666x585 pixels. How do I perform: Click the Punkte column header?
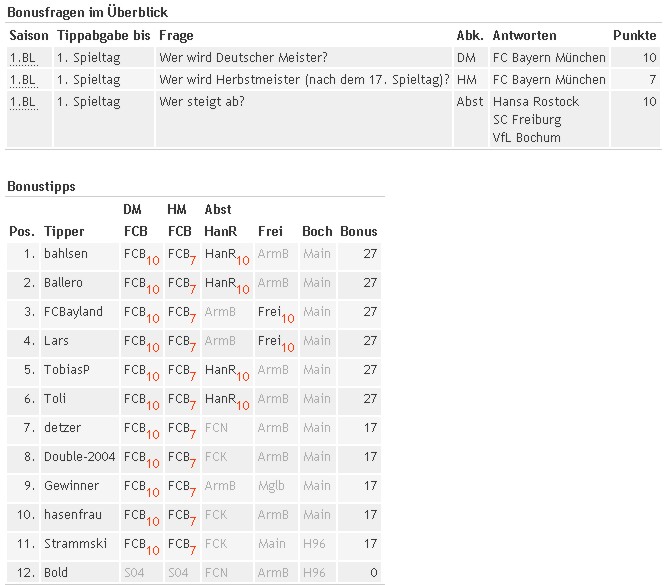[635, 35]
